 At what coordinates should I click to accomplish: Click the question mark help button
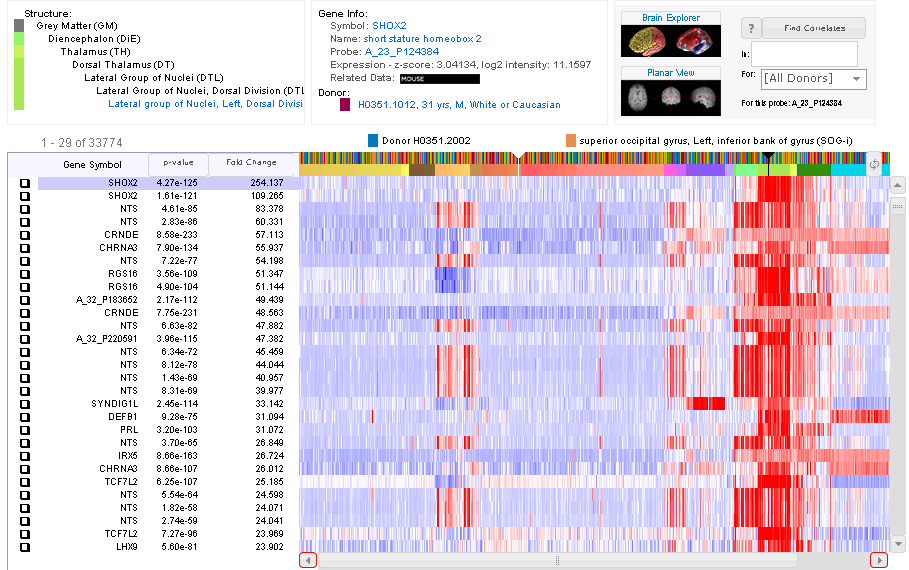point(751,28)
